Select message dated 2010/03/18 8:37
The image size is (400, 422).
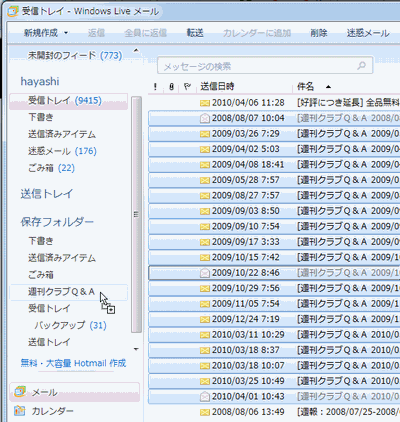[274, 350]
